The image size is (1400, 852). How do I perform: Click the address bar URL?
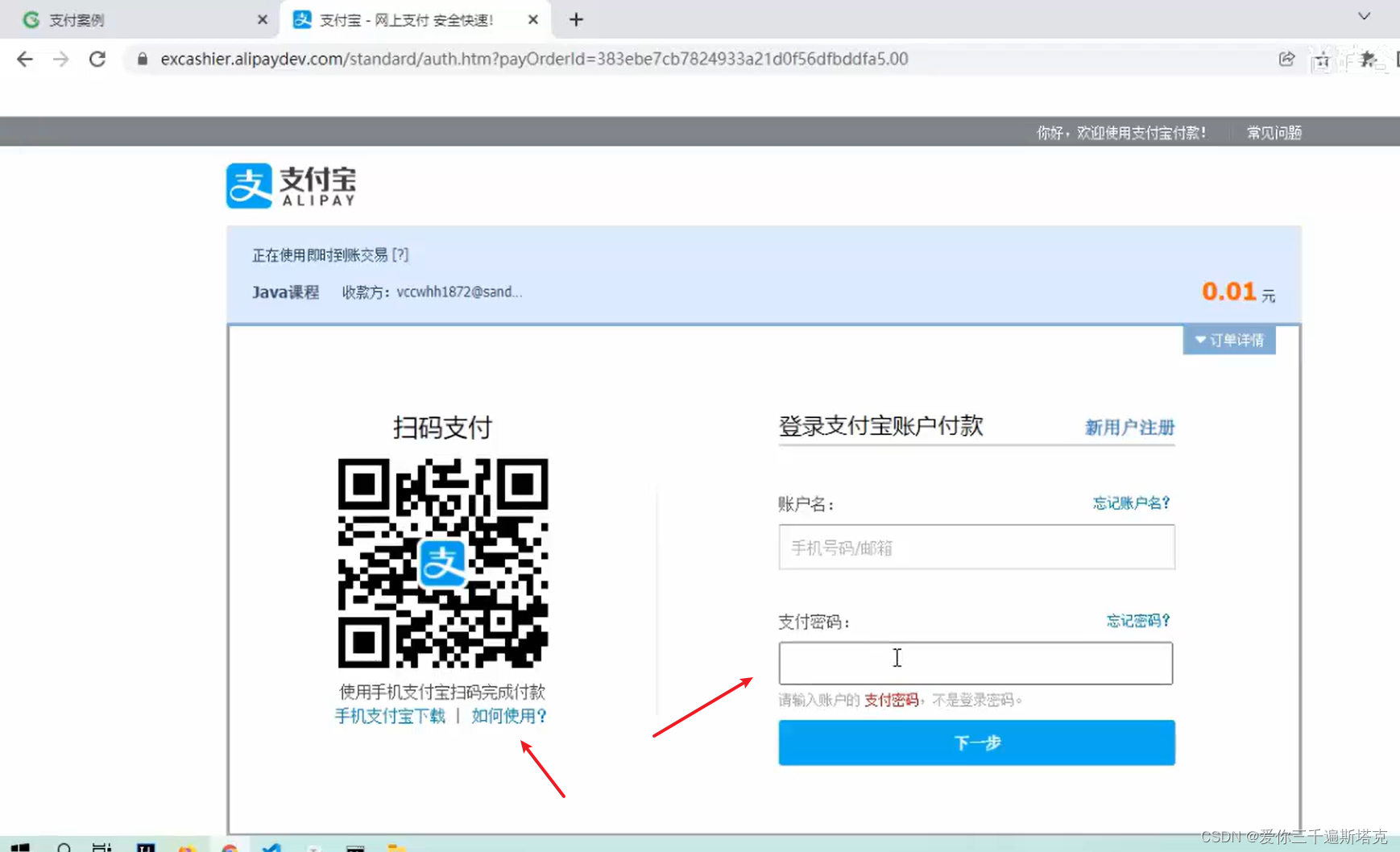click(x=534, y=59)
